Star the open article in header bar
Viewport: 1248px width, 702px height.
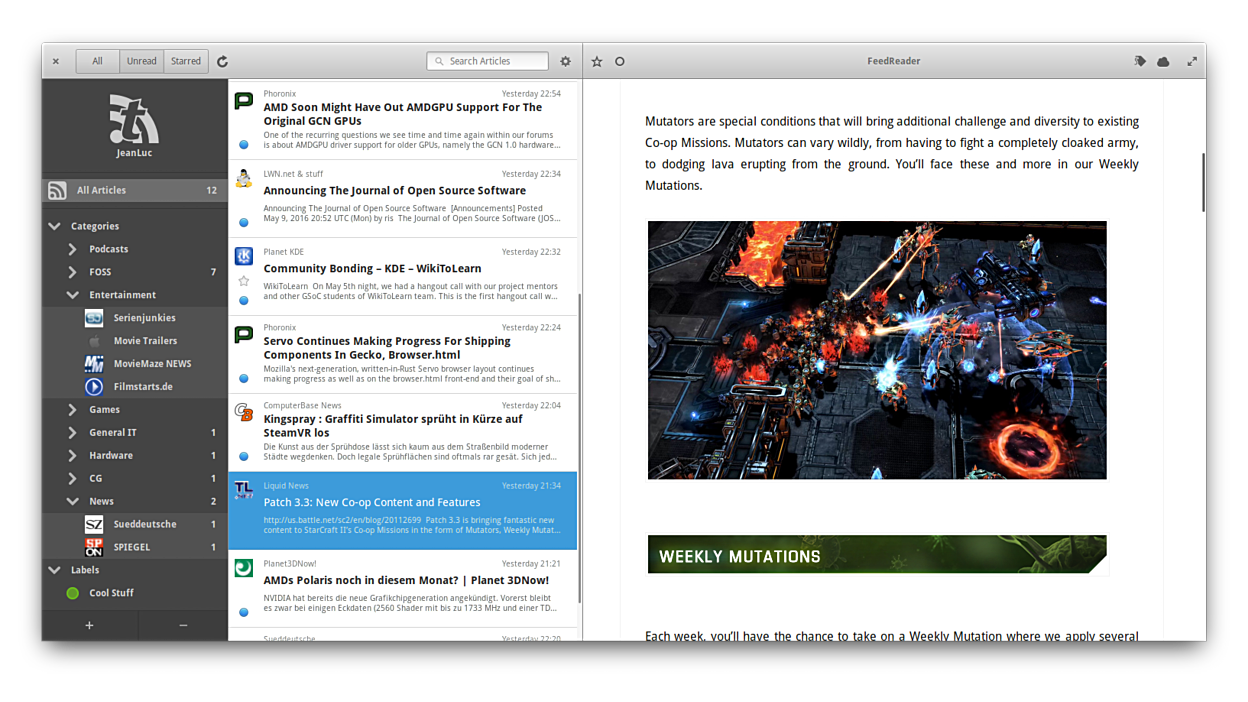coord(597,61)
